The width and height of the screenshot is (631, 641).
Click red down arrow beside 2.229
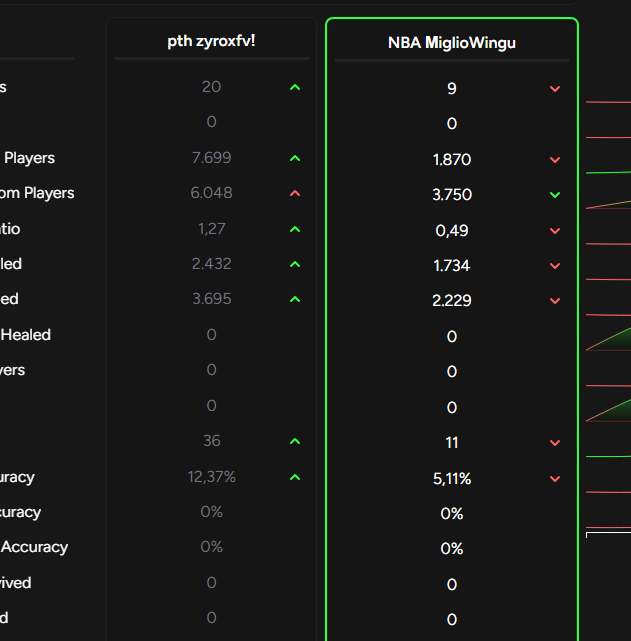pos(555,301)
